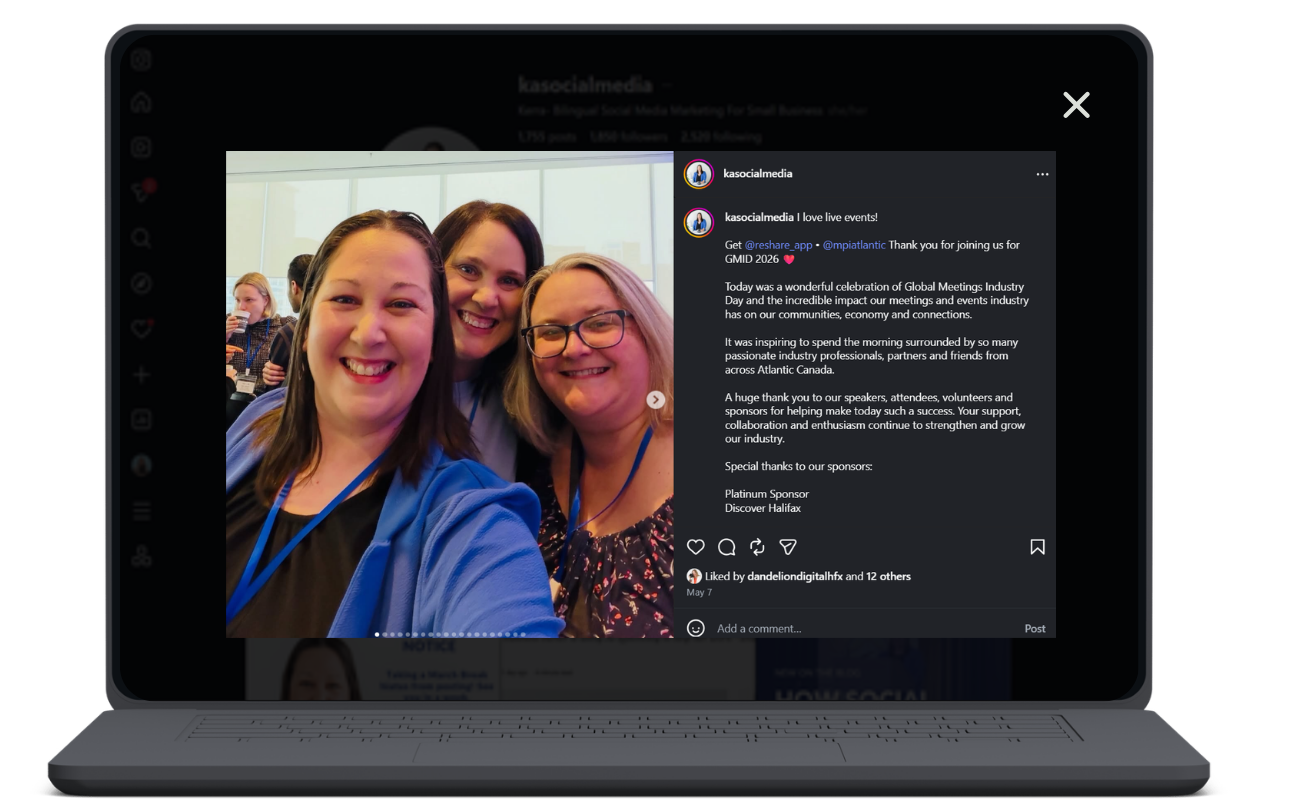This screenshot has width=1290, height=800.
Task: Click the Instagram logo at the sidebar top
Action: click(141, 59)
